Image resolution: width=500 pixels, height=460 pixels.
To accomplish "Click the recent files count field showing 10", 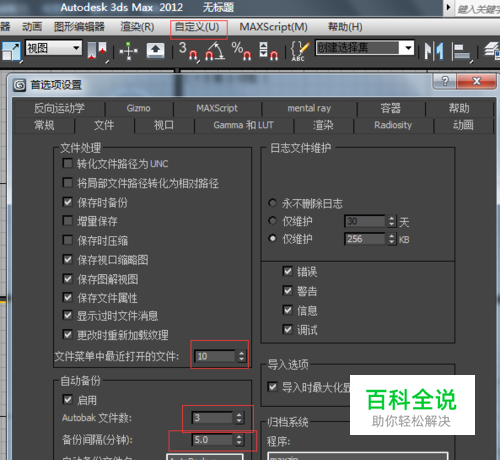I will point(215,356).
